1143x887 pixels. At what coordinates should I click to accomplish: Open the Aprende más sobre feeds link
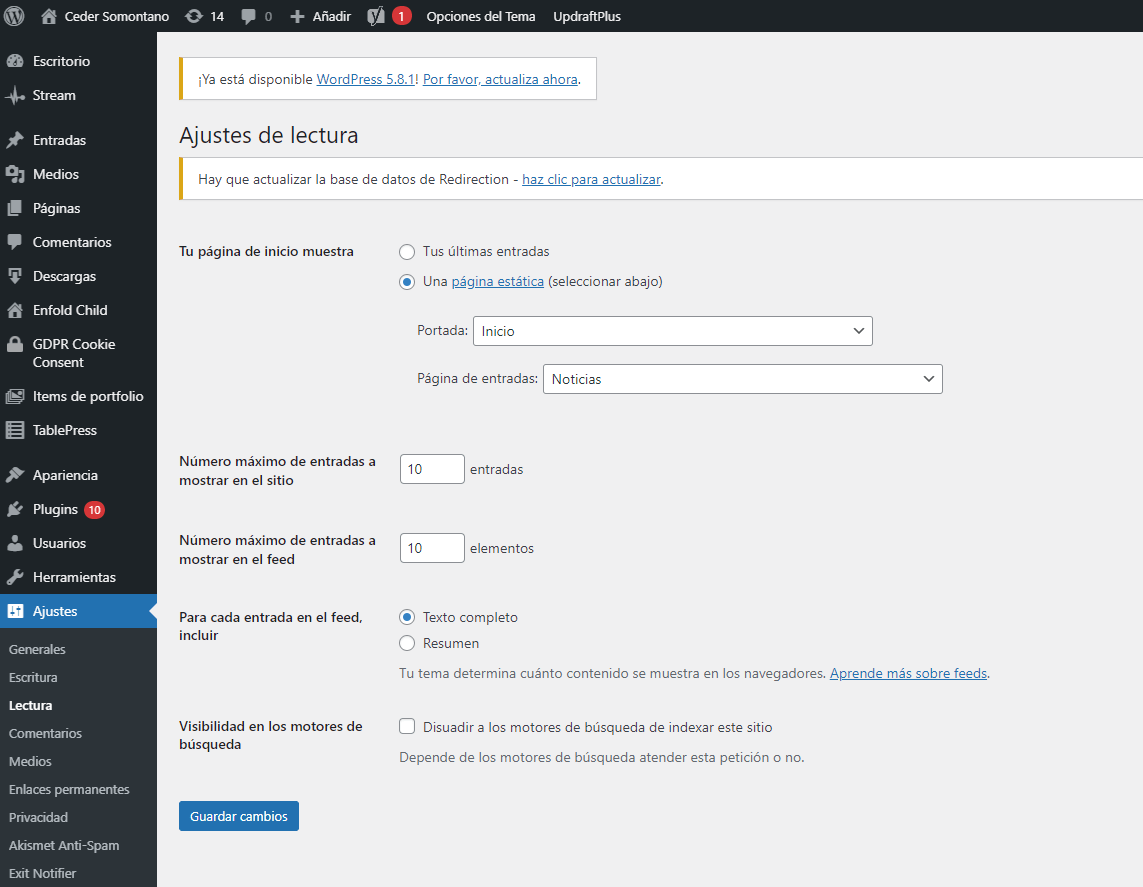click(908, 673)
